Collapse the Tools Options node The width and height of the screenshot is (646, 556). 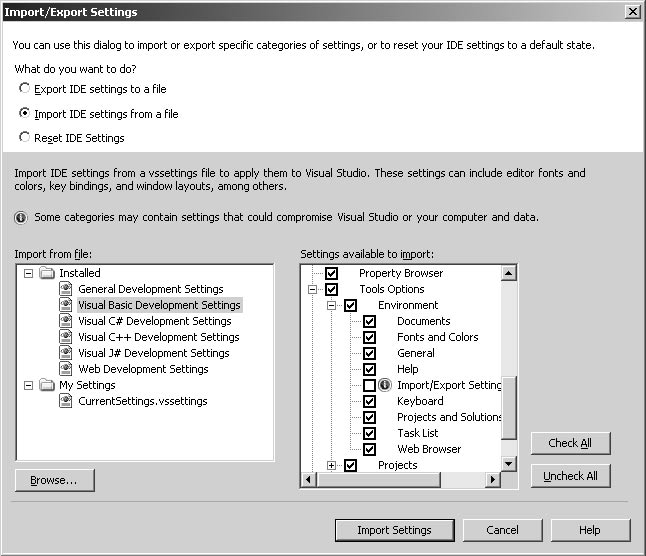tap(312, 290)
